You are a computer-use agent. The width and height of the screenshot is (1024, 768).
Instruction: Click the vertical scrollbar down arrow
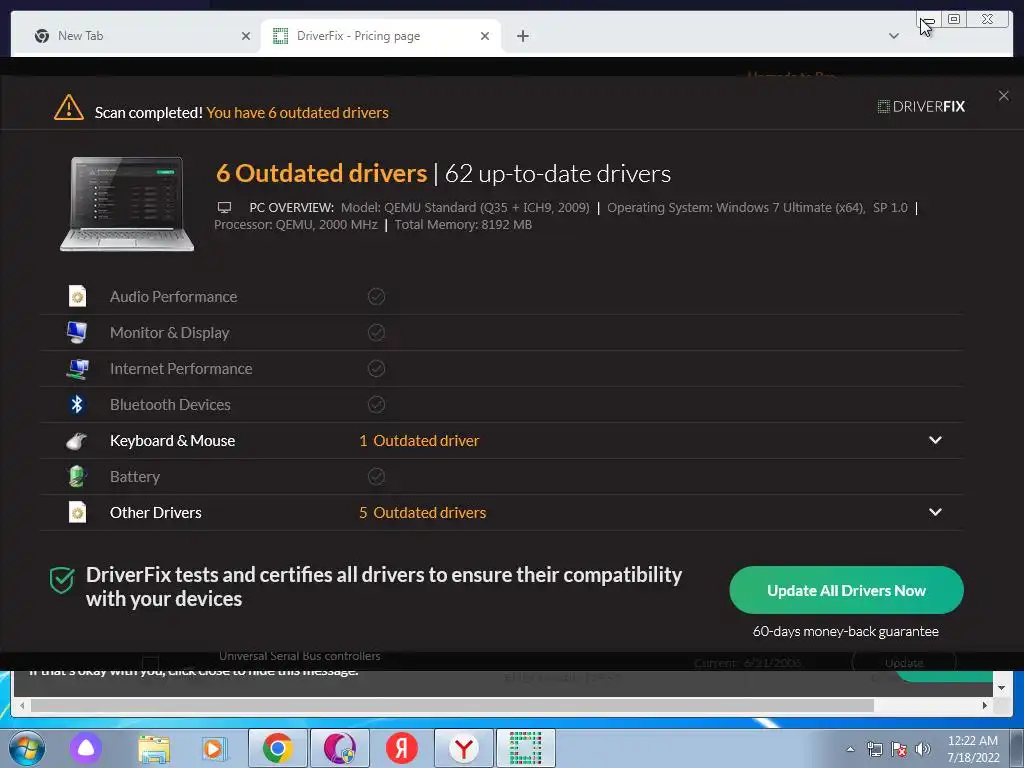(1001, 687)
